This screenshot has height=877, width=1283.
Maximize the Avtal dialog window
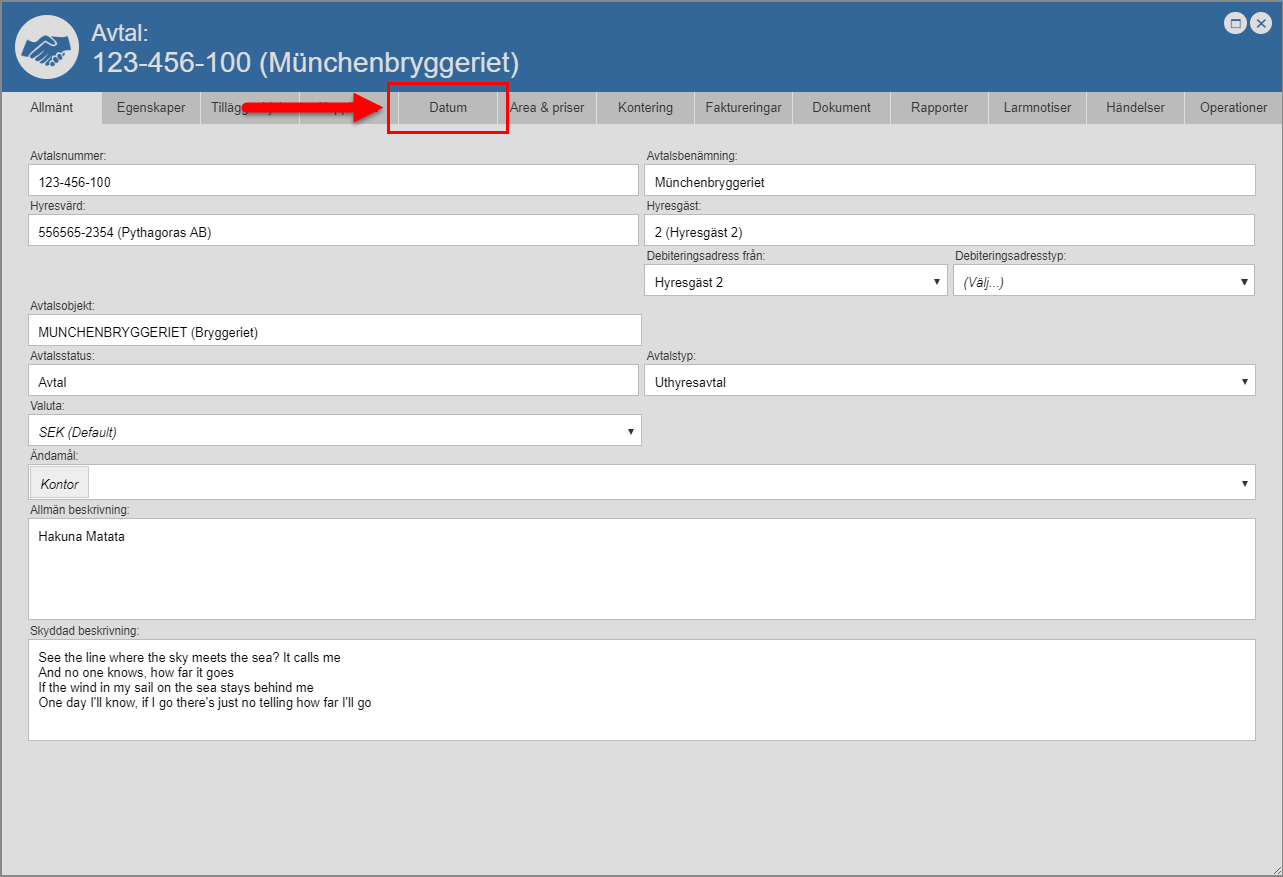pyautogui.click(x=1236, y=24)
